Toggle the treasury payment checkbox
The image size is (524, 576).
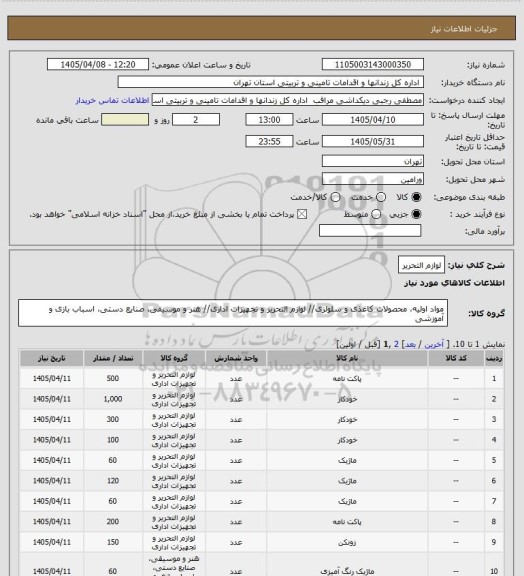[x=302, y=214]
